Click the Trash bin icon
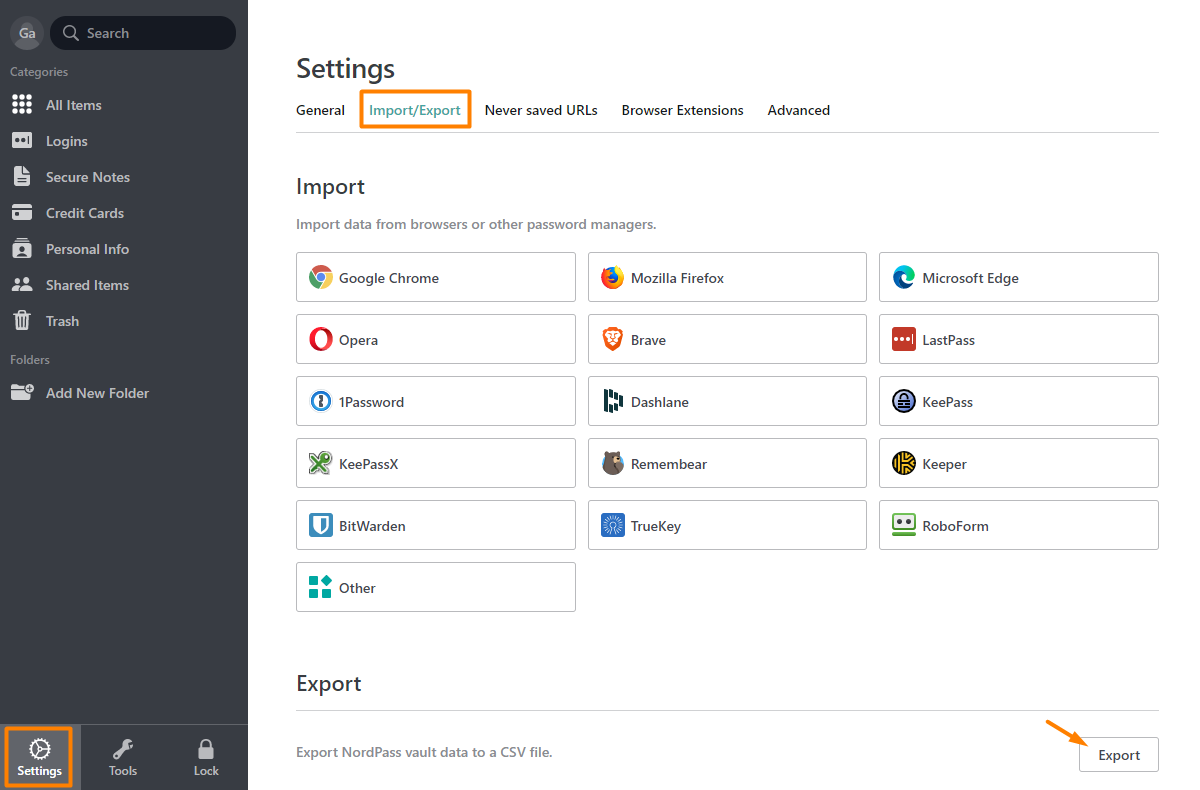The height and width of the screenshot is (790, 1200). pos(22,320)
